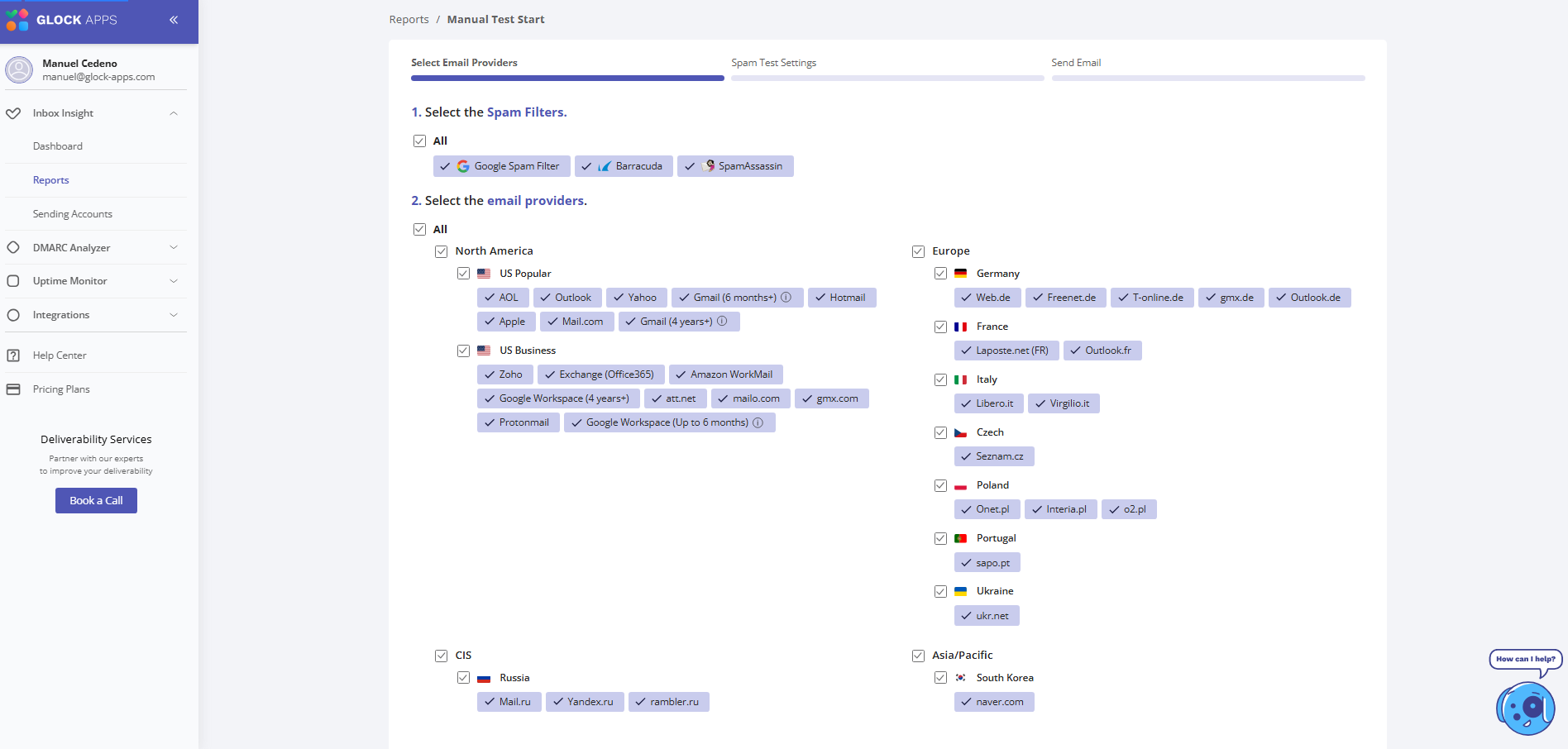Click the Inbox Insight heart icon
Viewport: 1568px width, 749px height.
pyautogui.click(x=13, y=113)
